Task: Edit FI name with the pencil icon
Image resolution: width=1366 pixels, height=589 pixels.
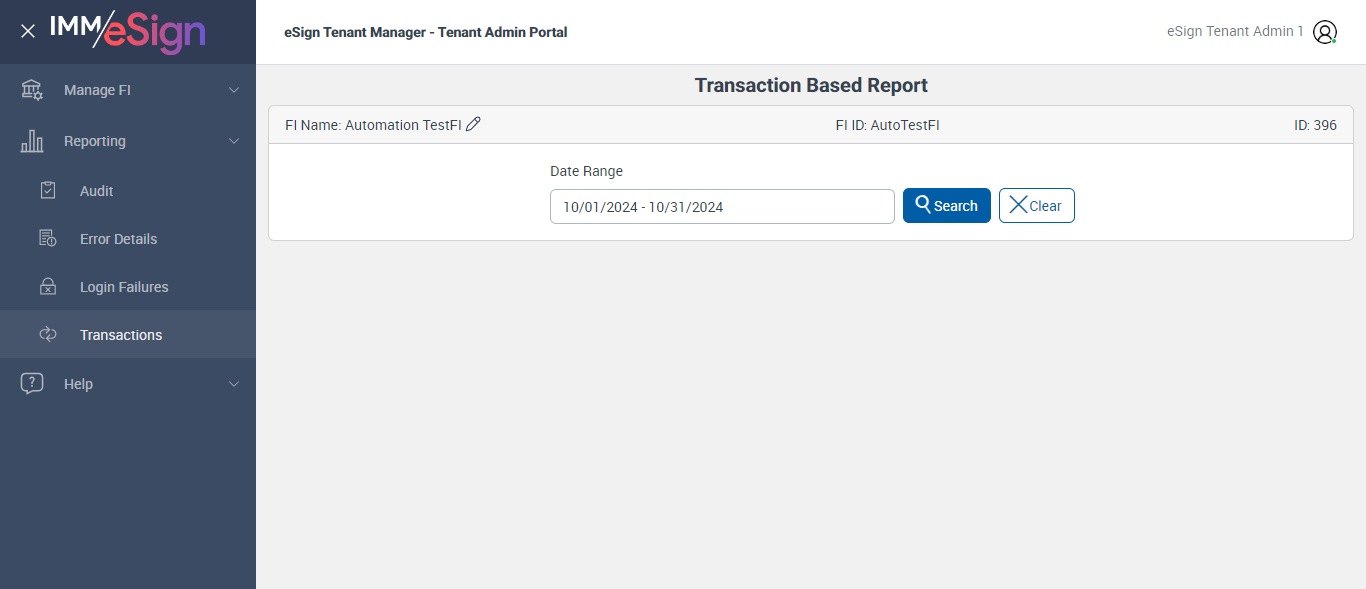Action: tap(474, 124)
